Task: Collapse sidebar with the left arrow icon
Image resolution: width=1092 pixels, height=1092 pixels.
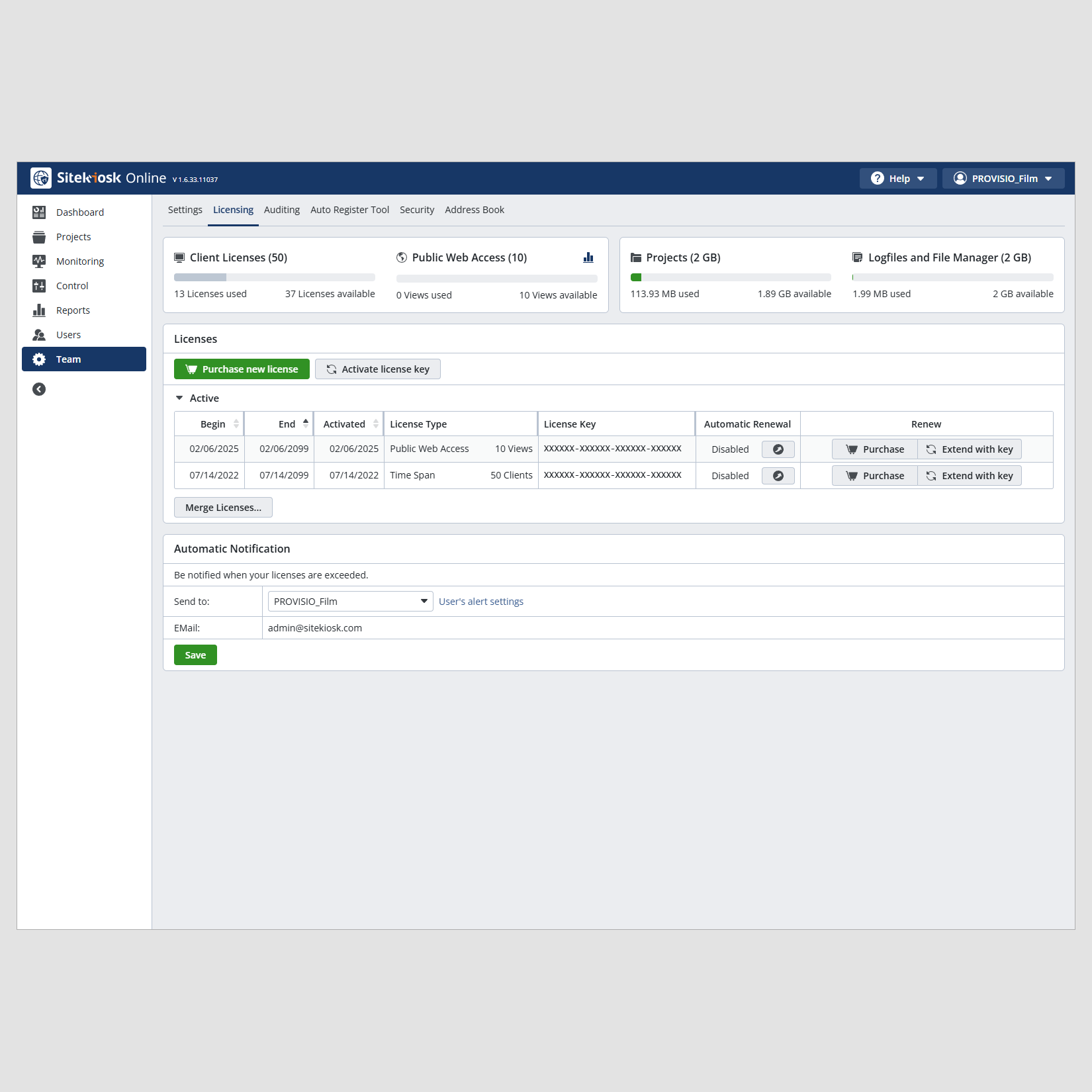Action: click(x=39, y=389)
